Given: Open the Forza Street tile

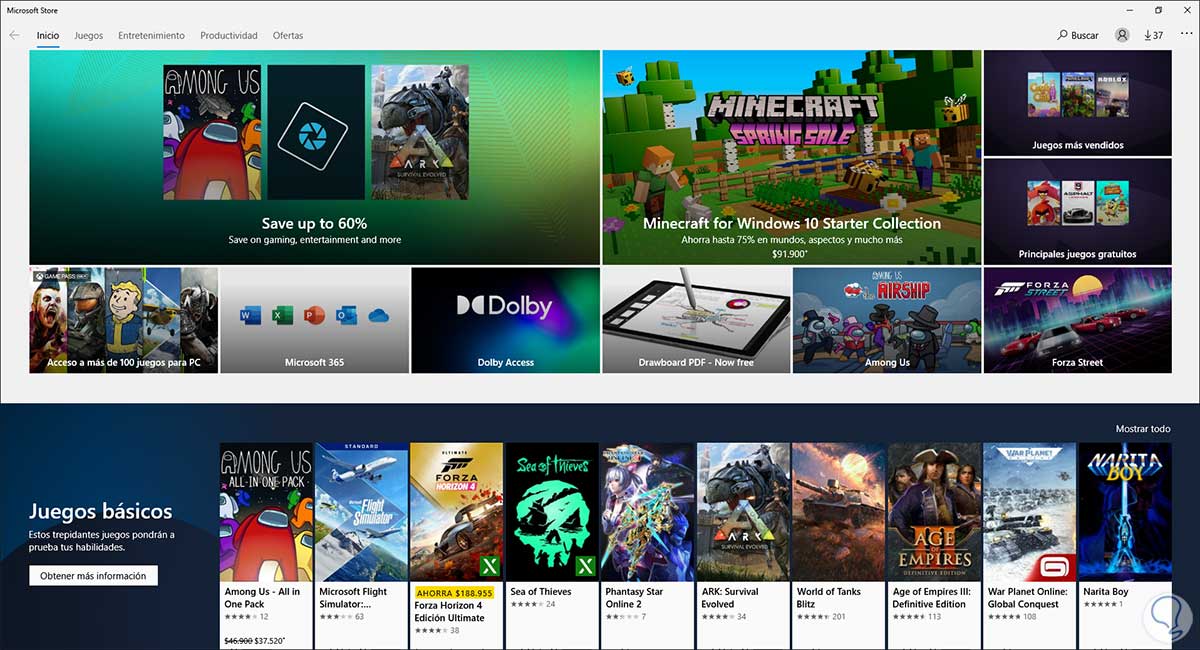Looking at the screenshot, I should [1078, 319].
